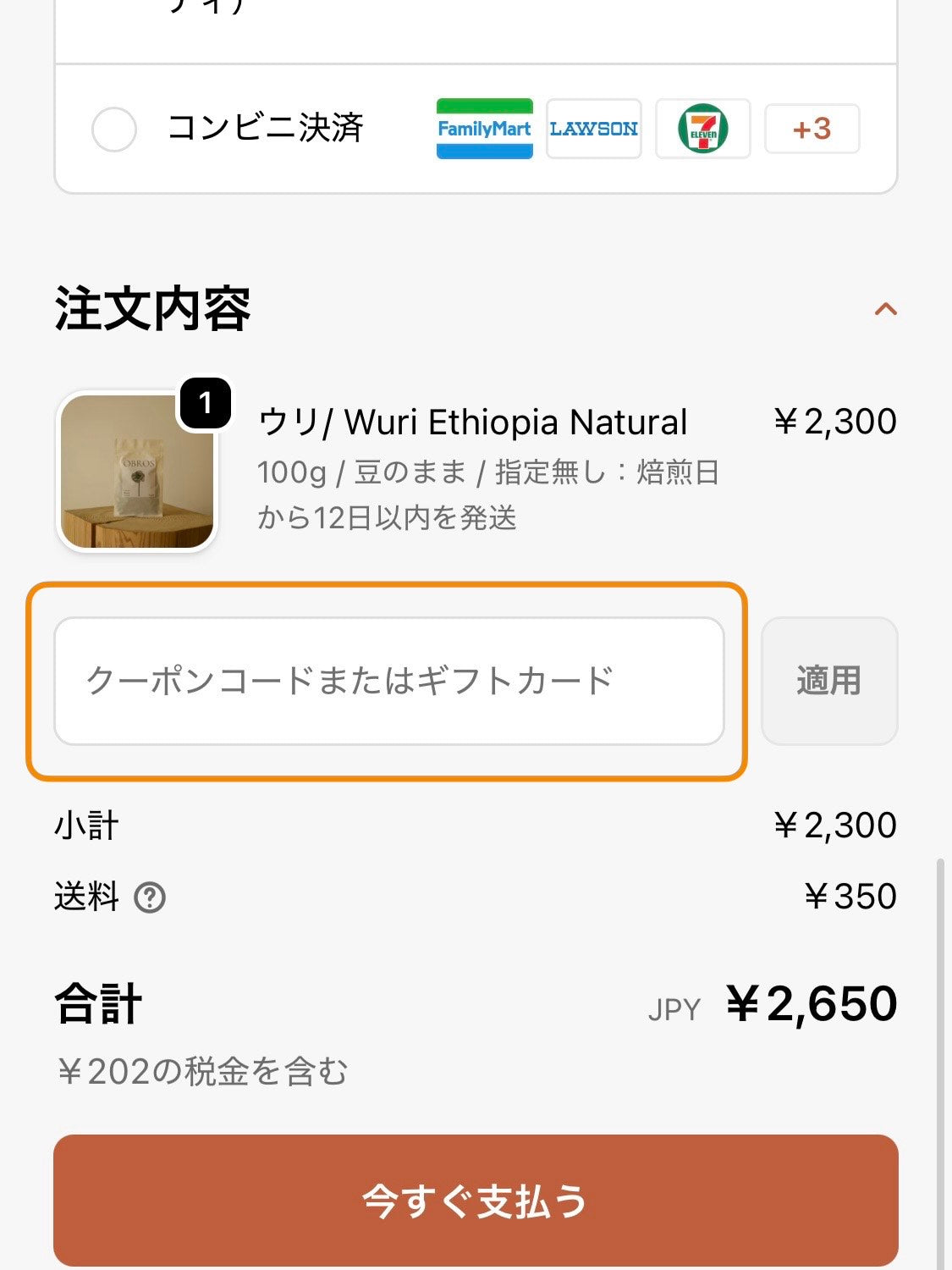Click the 送料 shipping label

(86, 897)
